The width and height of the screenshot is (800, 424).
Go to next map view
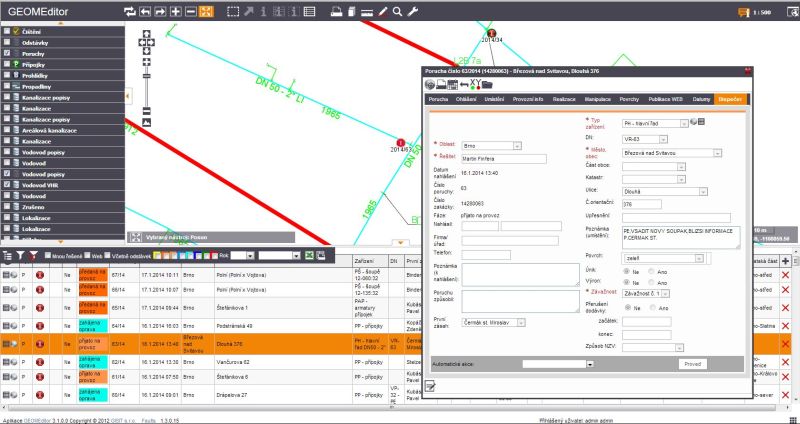point(160,11)
